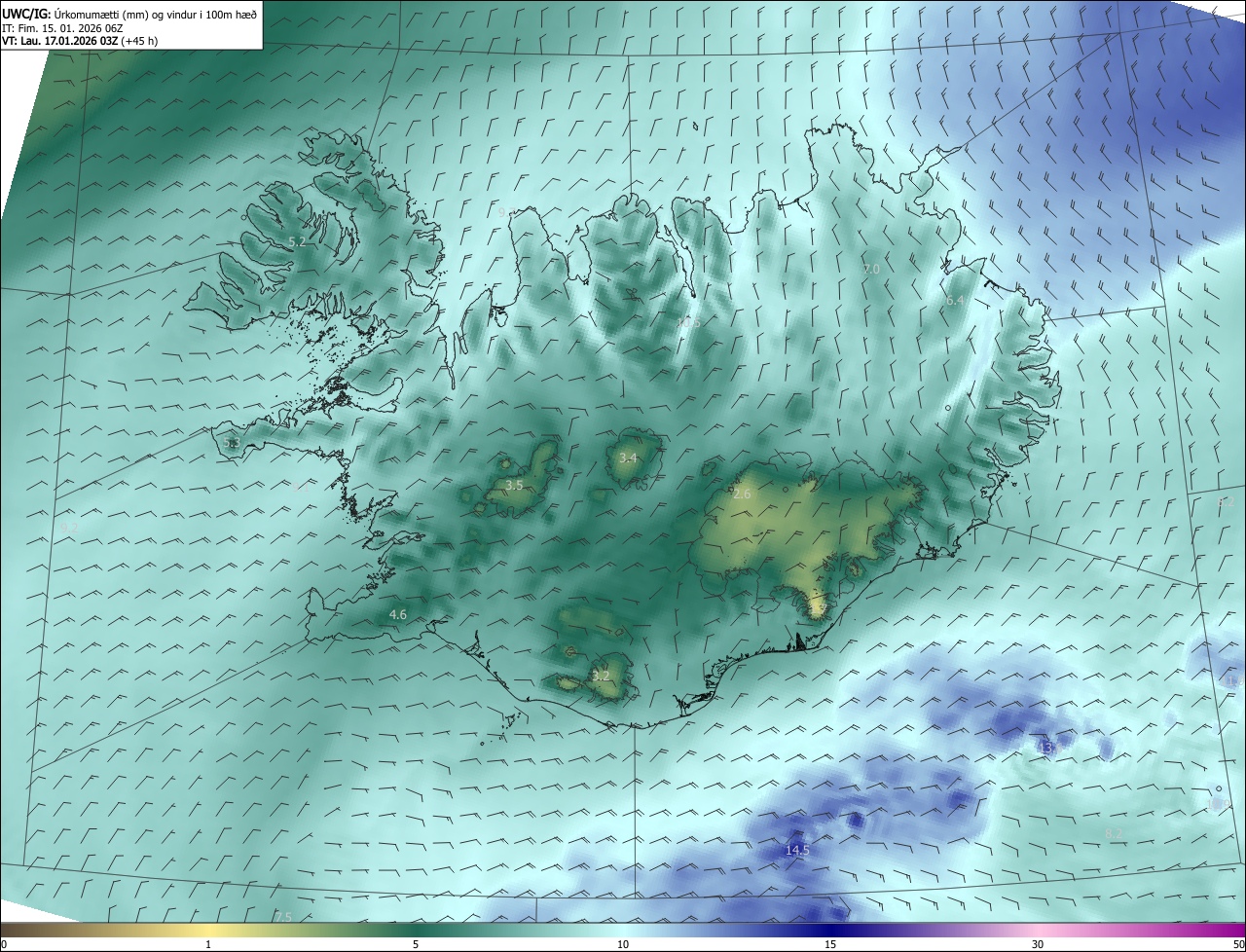
Task: Click the 3.5 value on the glacier
Action: click(x=514, y=485)
